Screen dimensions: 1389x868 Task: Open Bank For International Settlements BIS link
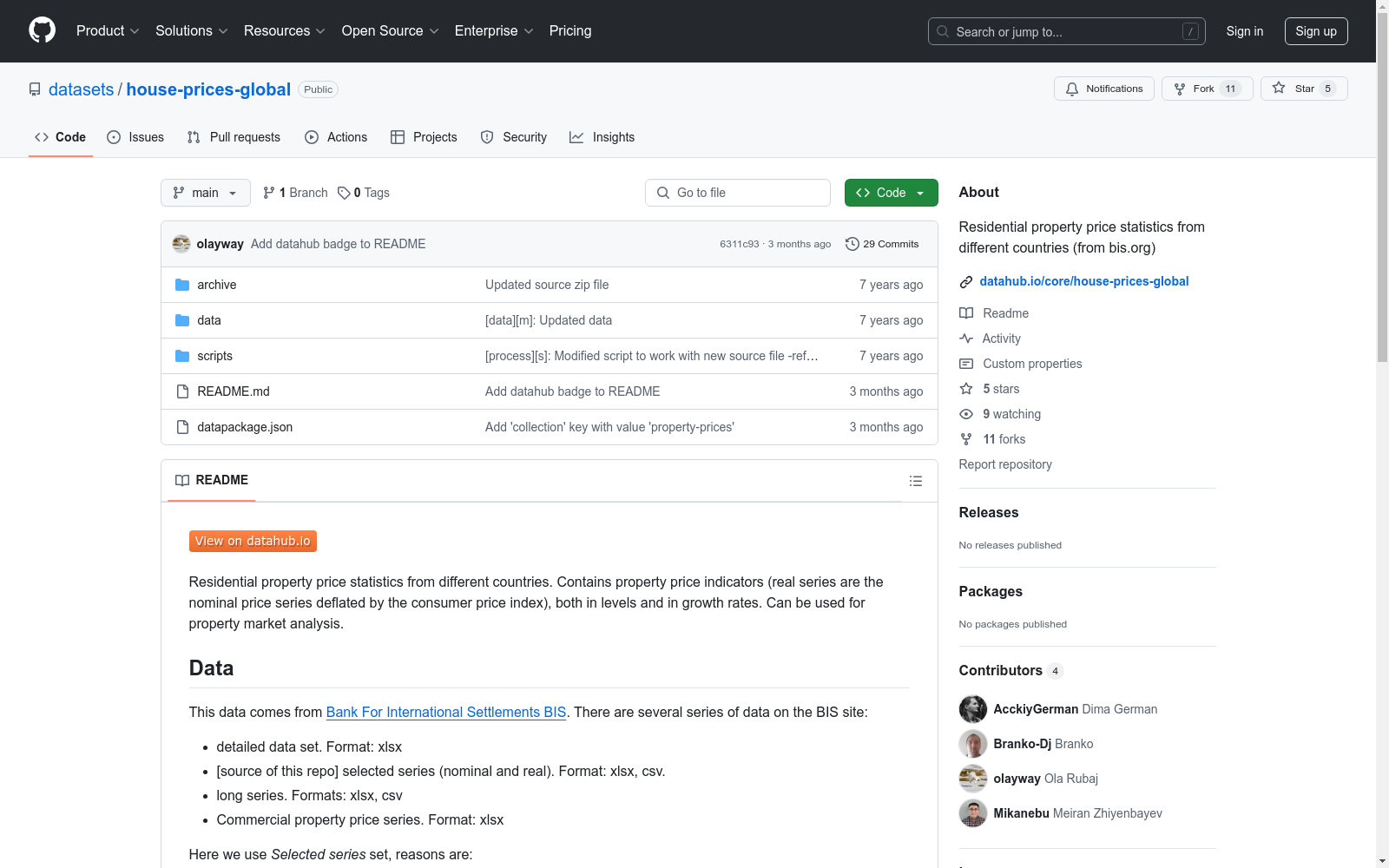[446, 712]
